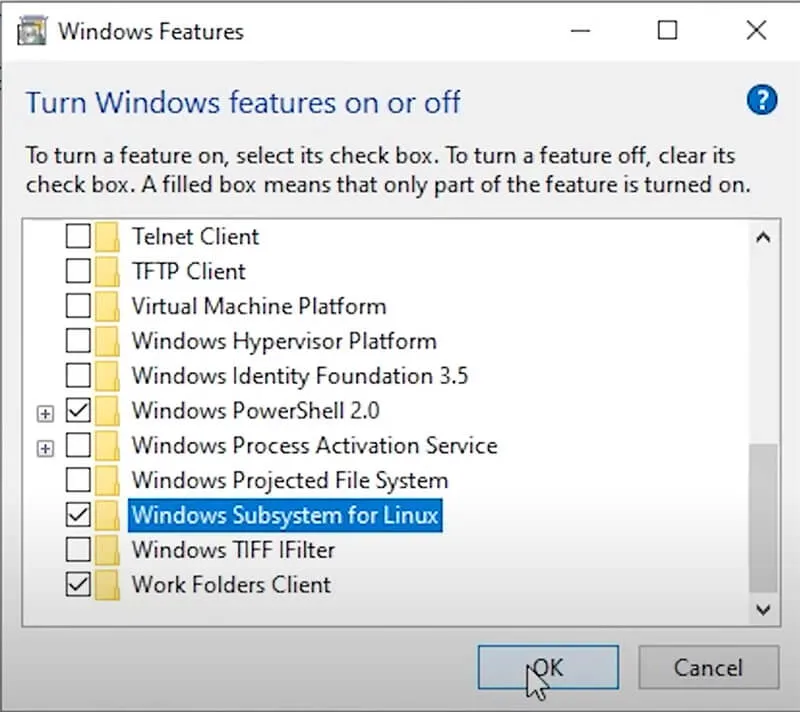
Task: Expand Windows Process Activation Service node
Action: pos(45,448)
